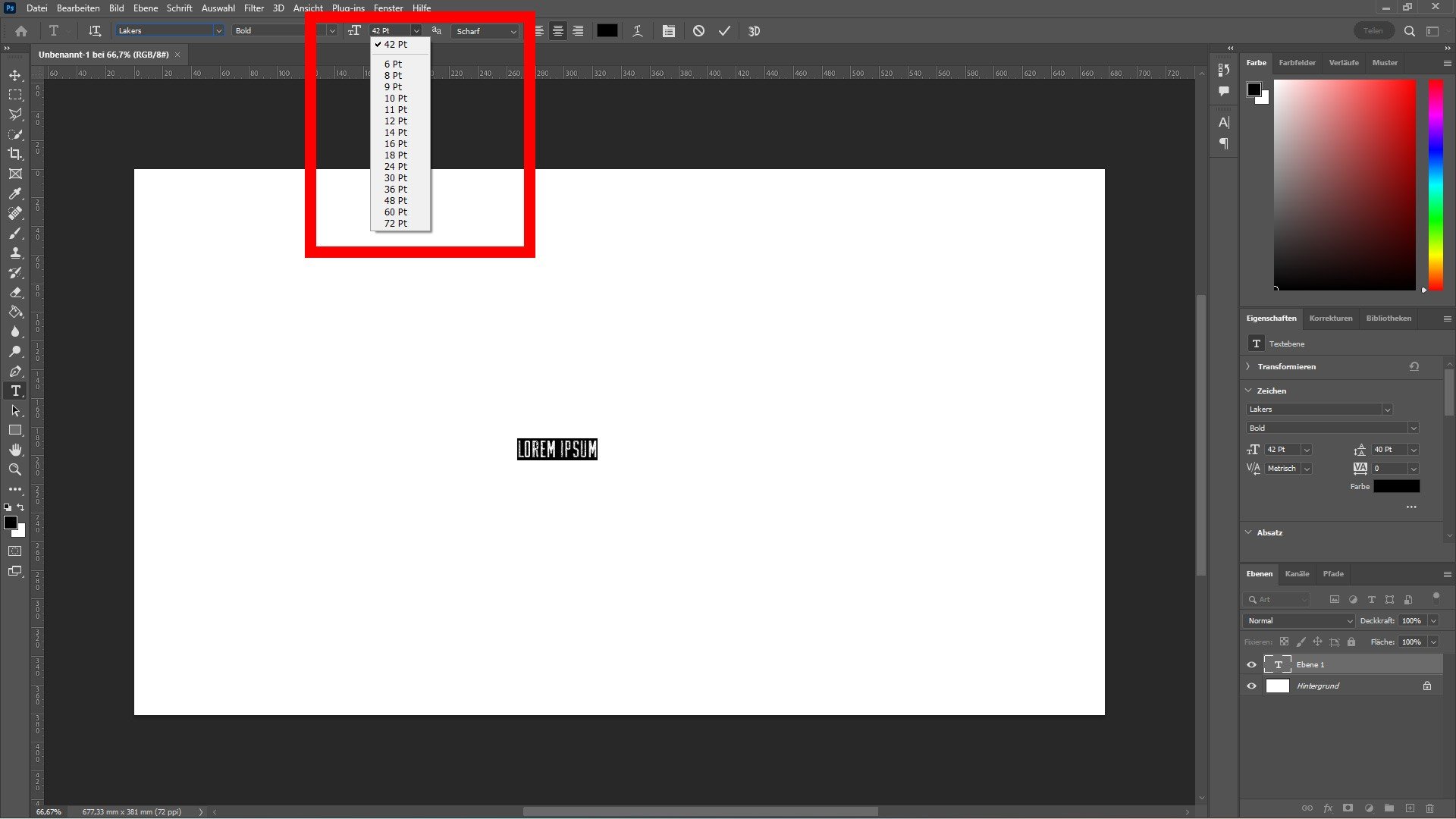
Task: Click the Farbe text color swatch
Action: [1396, 487]
